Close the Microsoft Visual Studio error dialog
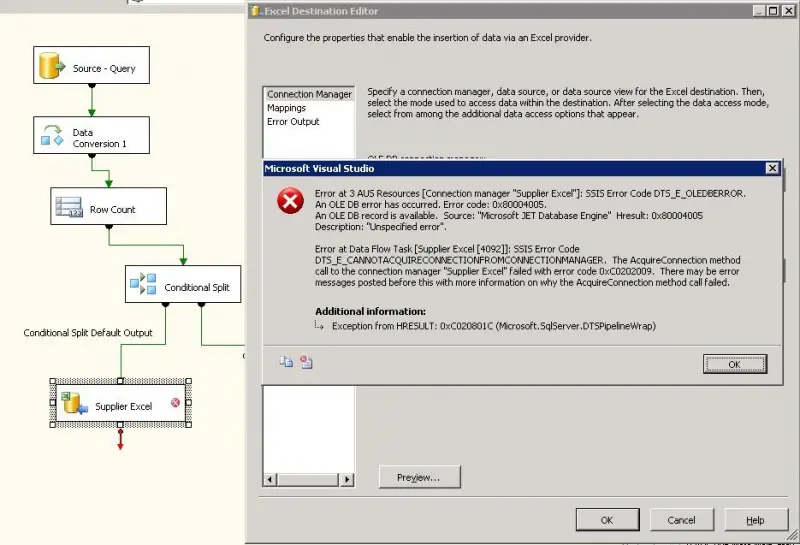800x545 pixels. (x=772, y=168)
